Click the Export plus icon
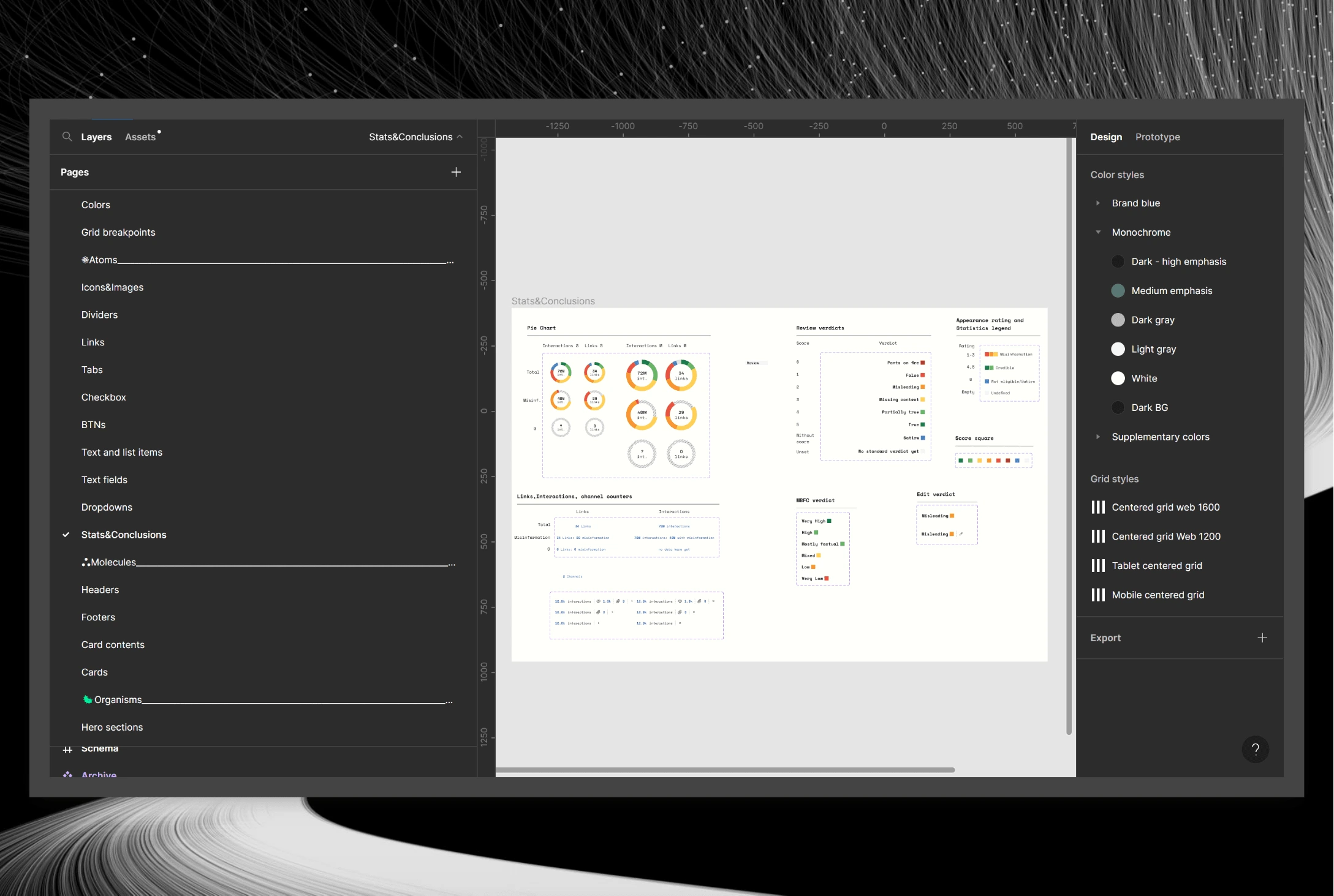1334x896 pixels. coord(1262,637)
